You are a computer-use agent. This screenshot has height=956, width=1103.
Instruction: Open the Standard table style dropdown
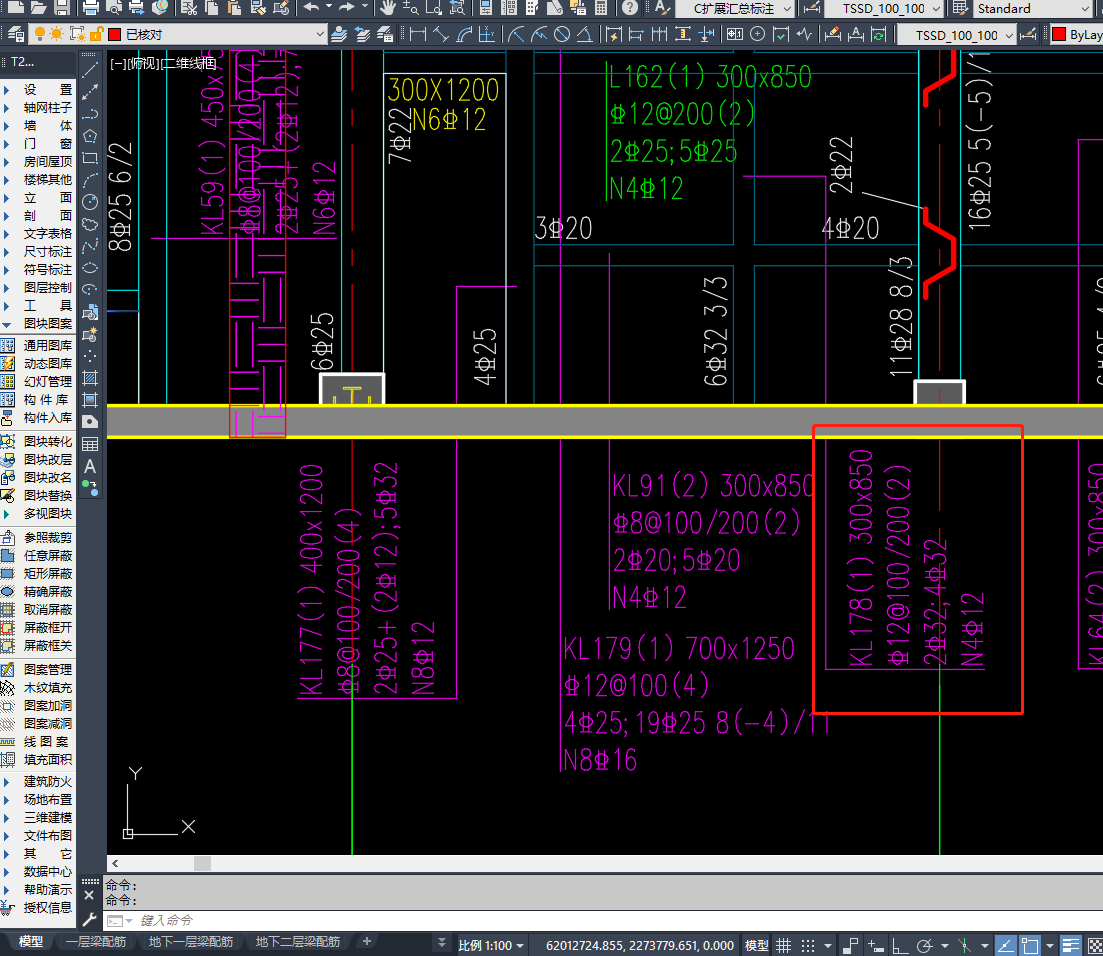(1032, 8)
